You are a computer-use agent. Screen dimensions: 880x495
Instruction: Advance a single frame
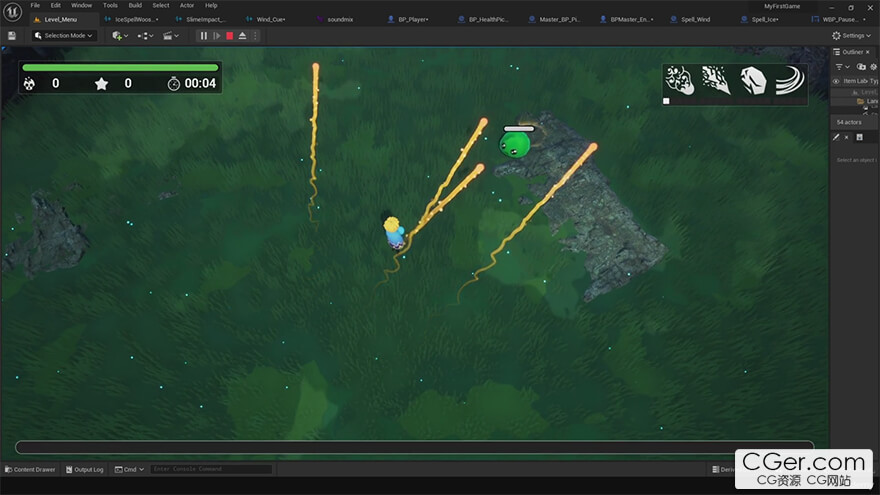[x=217, y=35]
